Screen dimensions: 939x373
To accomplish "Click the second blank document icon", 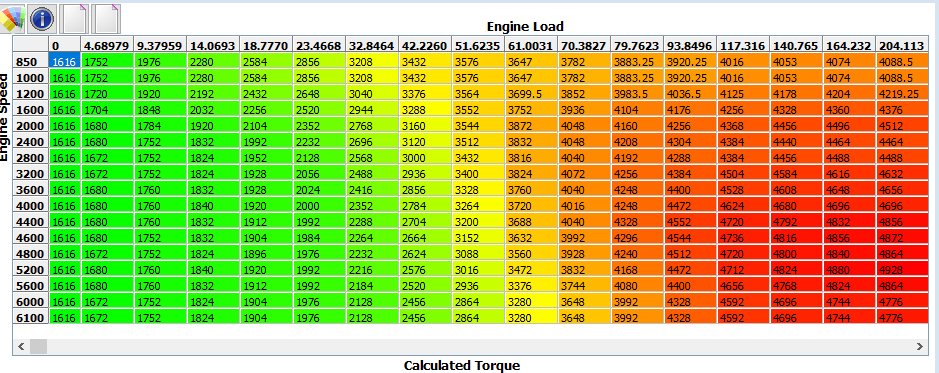I will [x=107, y=19].
